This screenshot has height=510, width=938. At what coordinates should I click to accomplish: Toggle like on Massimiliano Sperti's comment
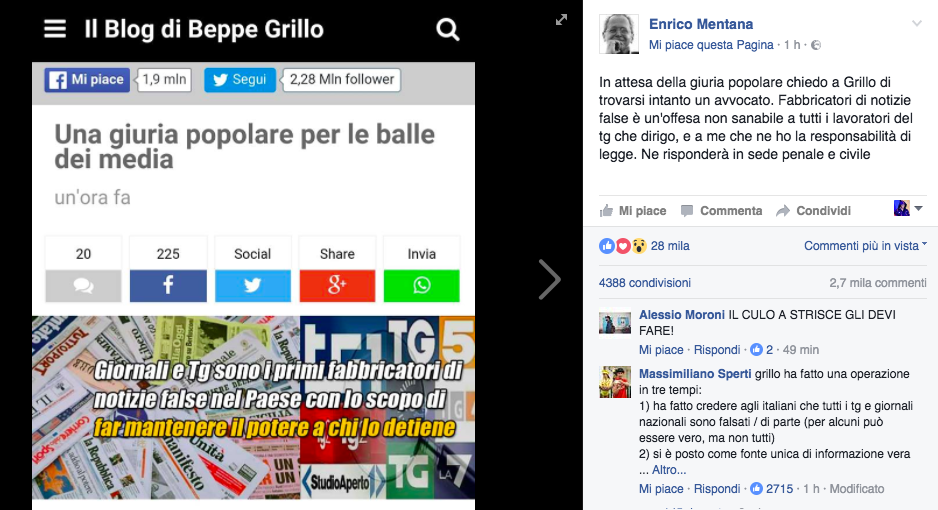point(661,488)
